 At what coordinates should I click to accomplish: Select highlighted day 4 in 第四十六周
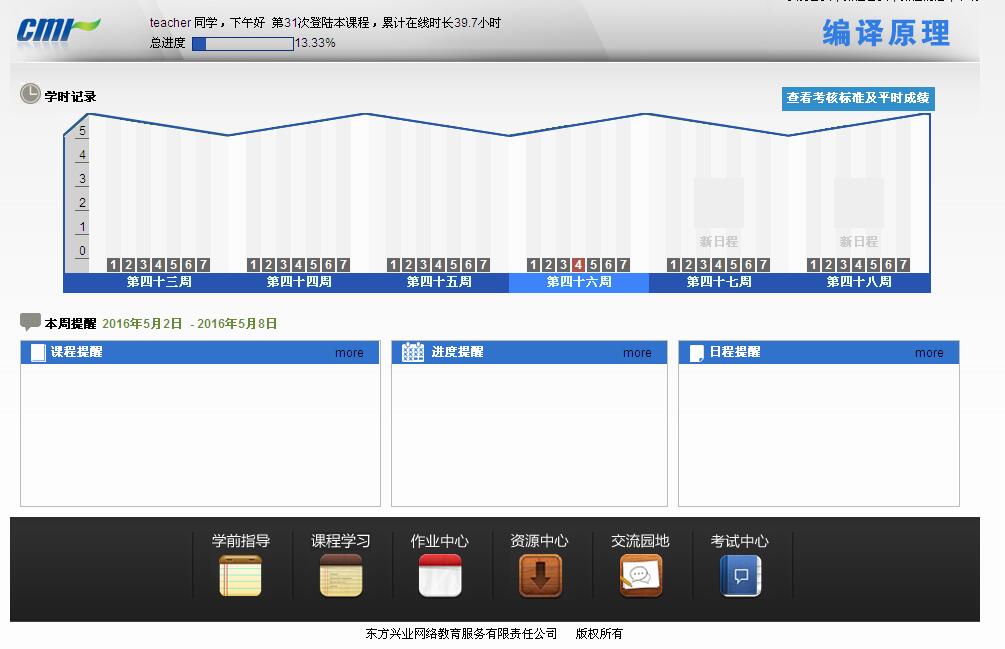578,265
